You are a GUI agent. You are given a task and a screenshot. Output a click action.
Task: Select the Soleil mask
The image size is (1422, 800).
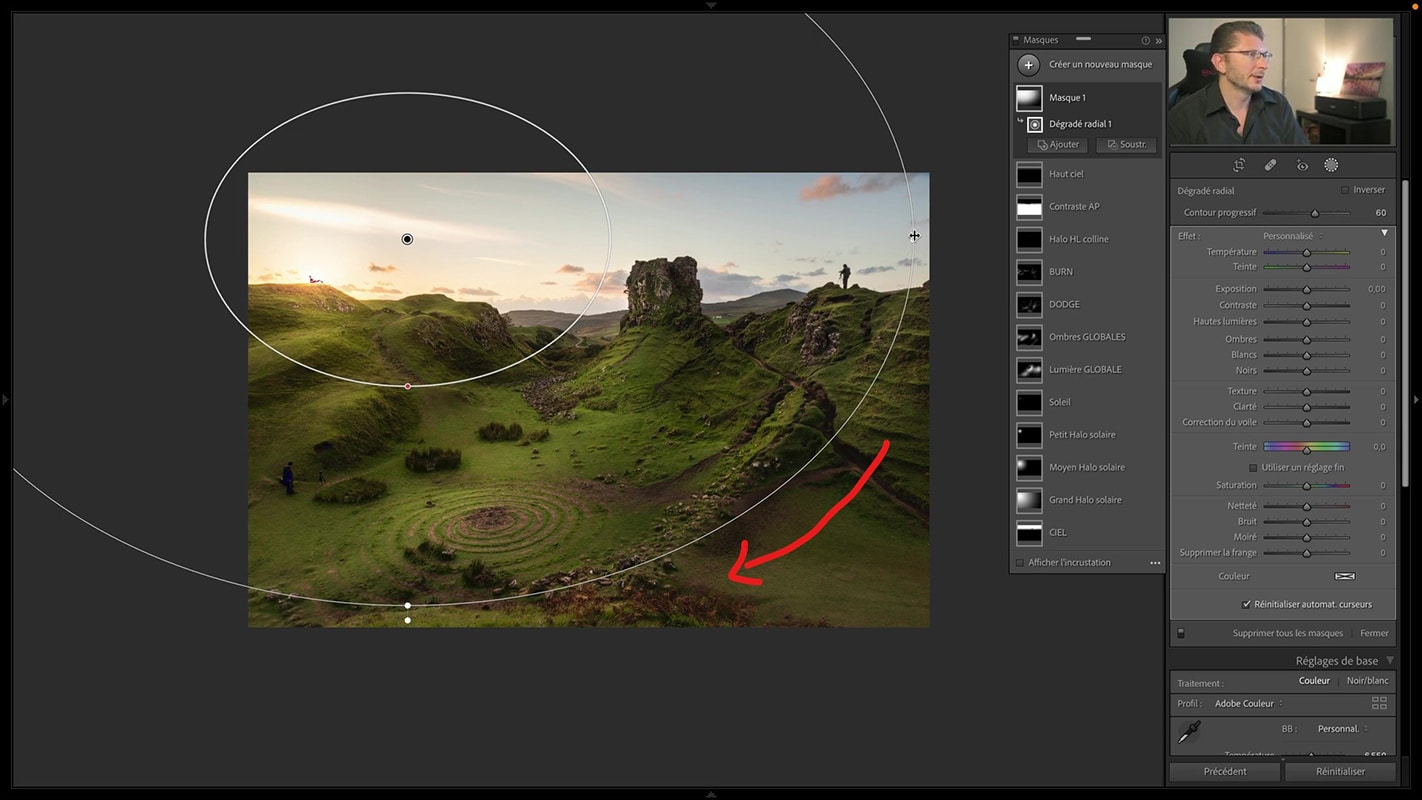pos(1088,402)
